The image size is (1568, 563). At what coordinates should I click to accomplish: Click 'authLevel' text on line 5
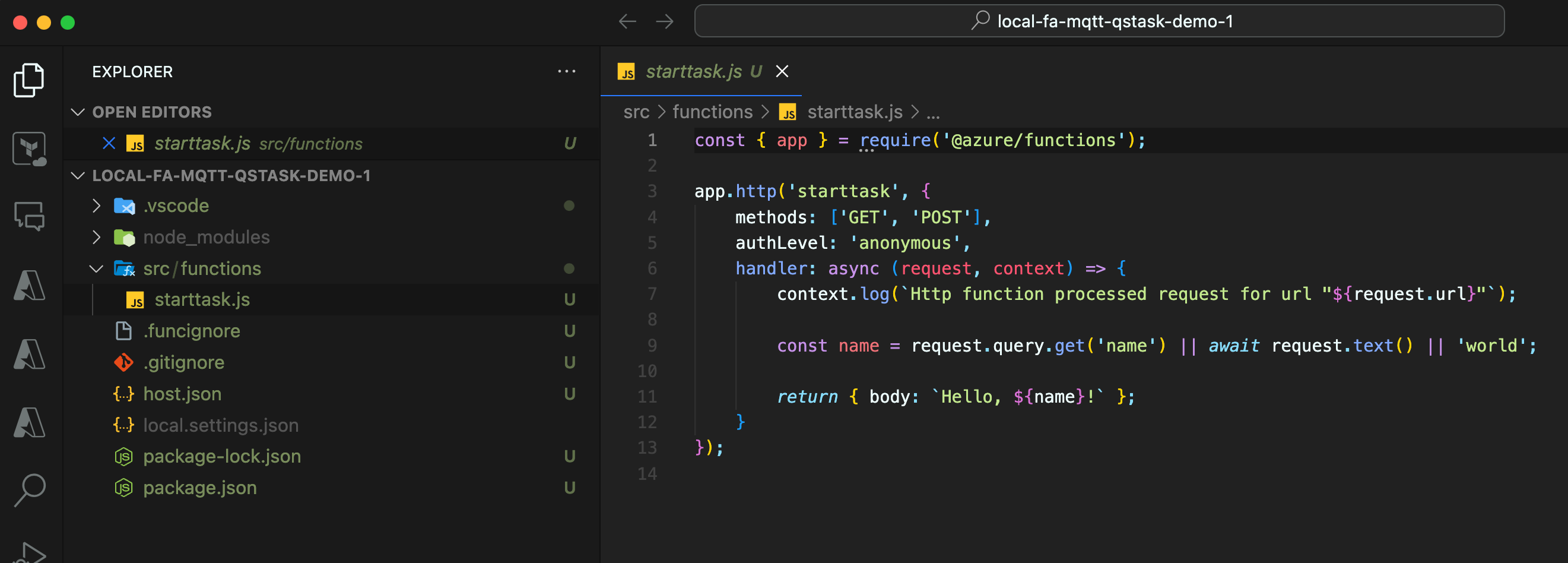click(x=782, y=243)
